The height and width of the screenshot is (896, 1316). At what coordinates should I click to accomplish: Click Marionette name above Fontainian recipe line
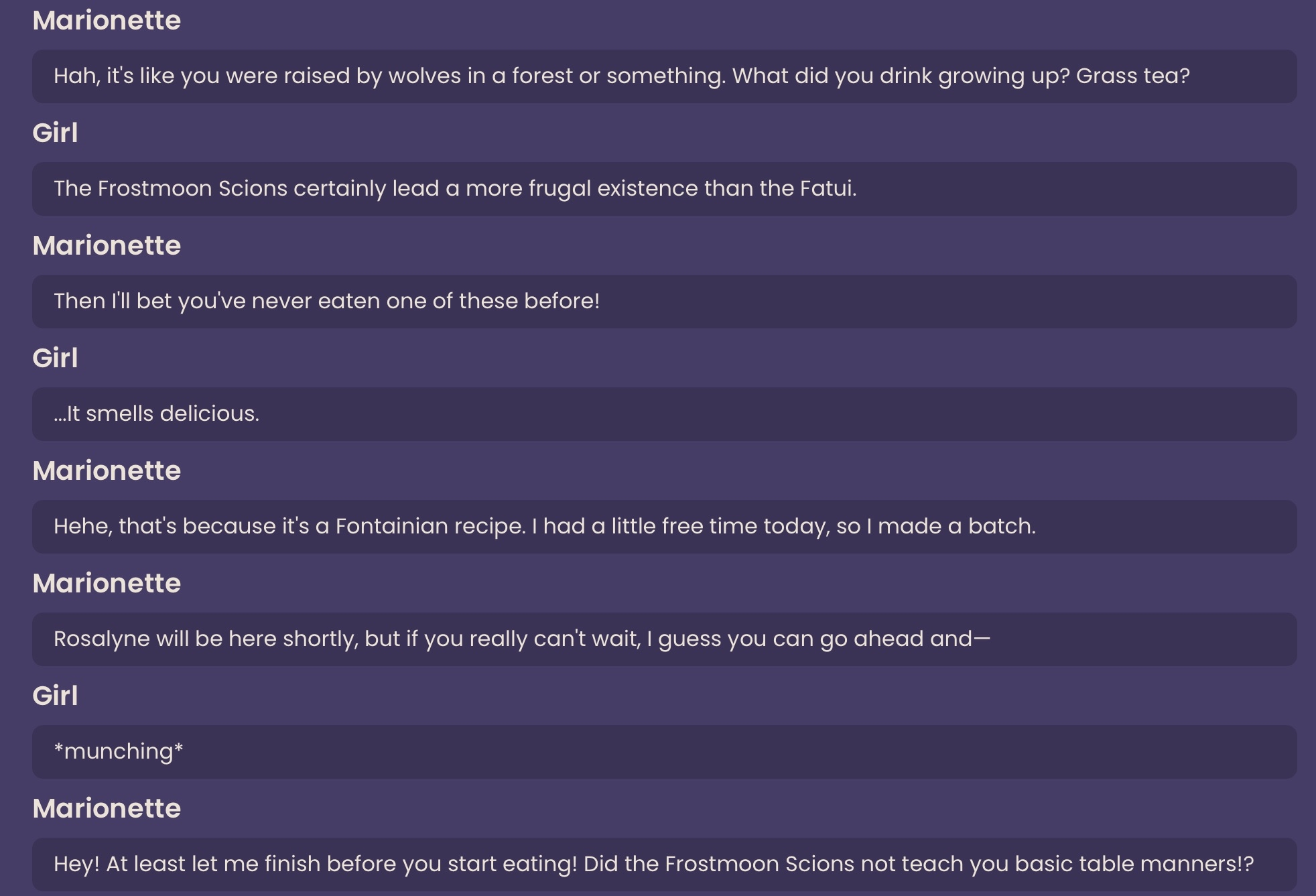click(107, 471)
